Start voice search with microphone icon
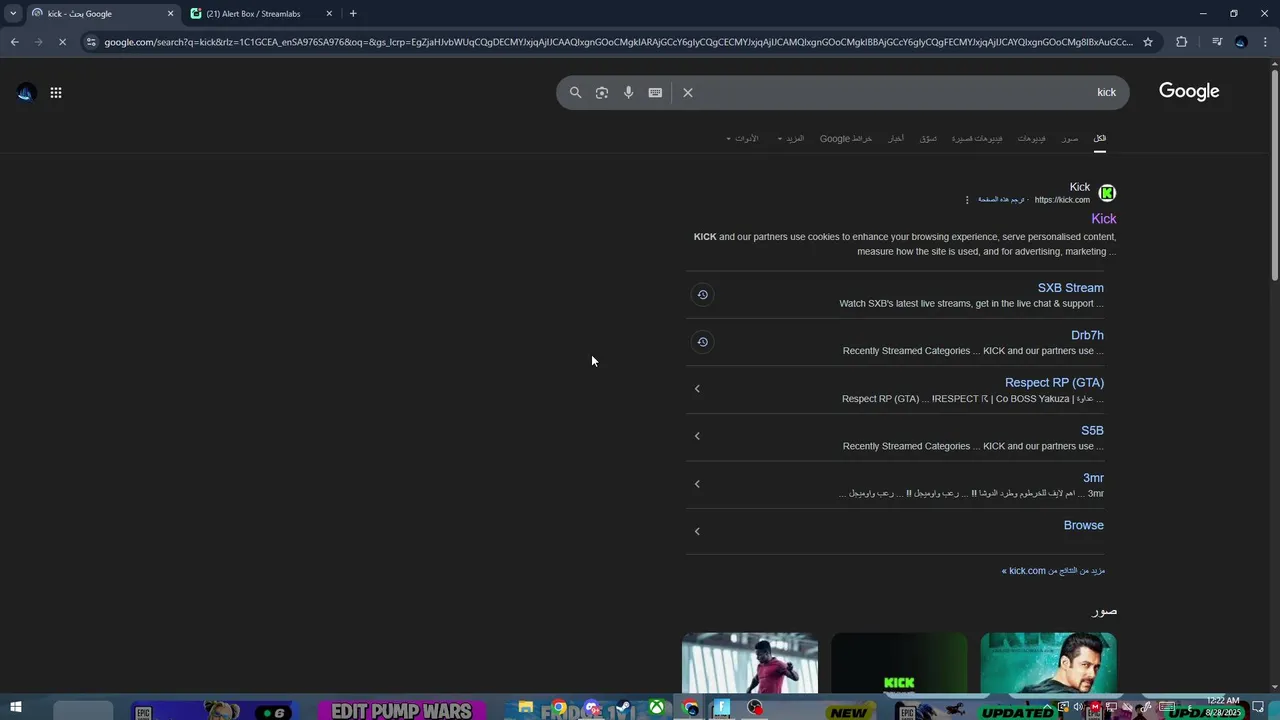The image size is (1280, 720). 628,92
